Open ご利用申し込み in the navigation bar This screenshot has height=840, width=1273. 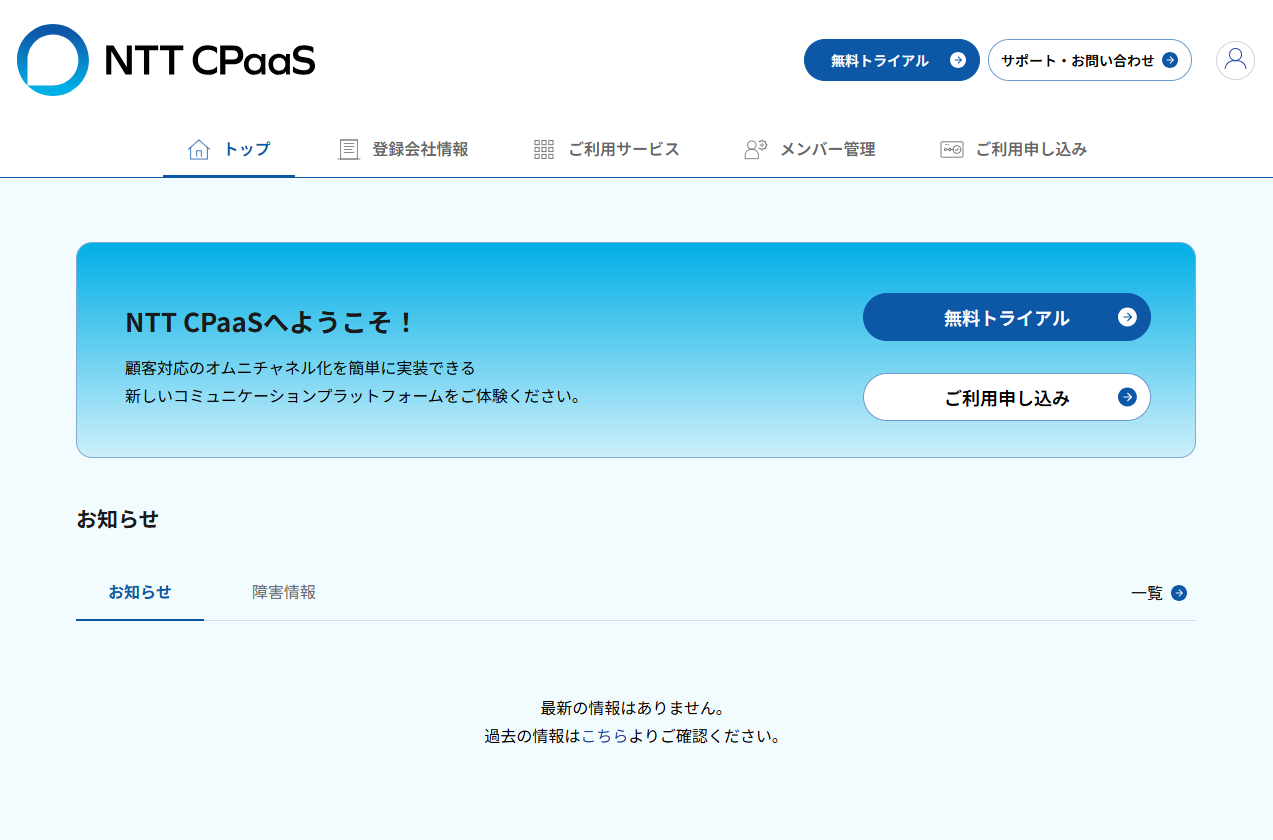click(x=1014, y=149)
